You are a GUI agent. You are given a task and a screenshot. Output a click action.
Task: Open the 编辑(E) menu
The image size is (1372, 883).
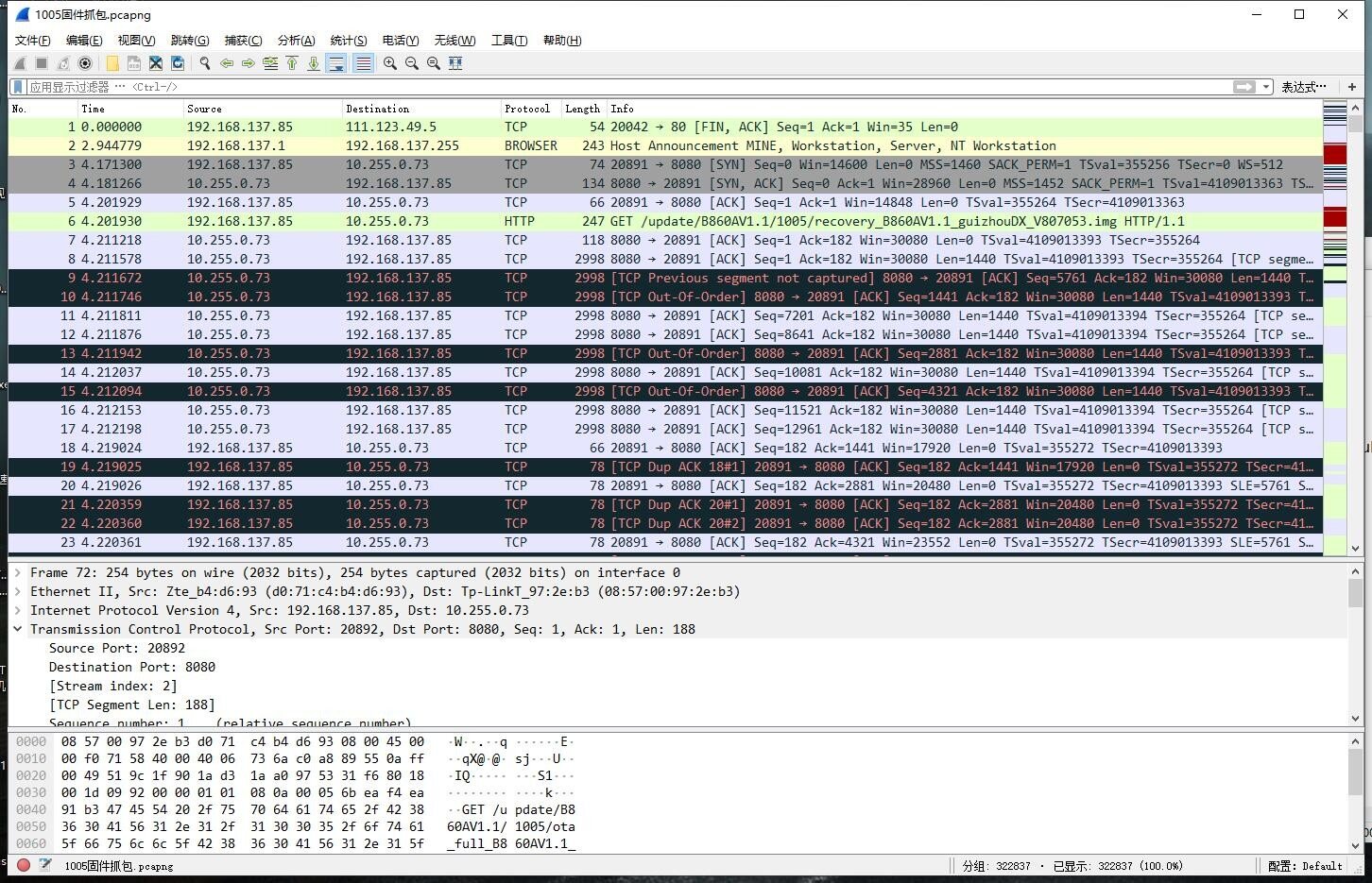pyautogui.click(x=84, y=40)
